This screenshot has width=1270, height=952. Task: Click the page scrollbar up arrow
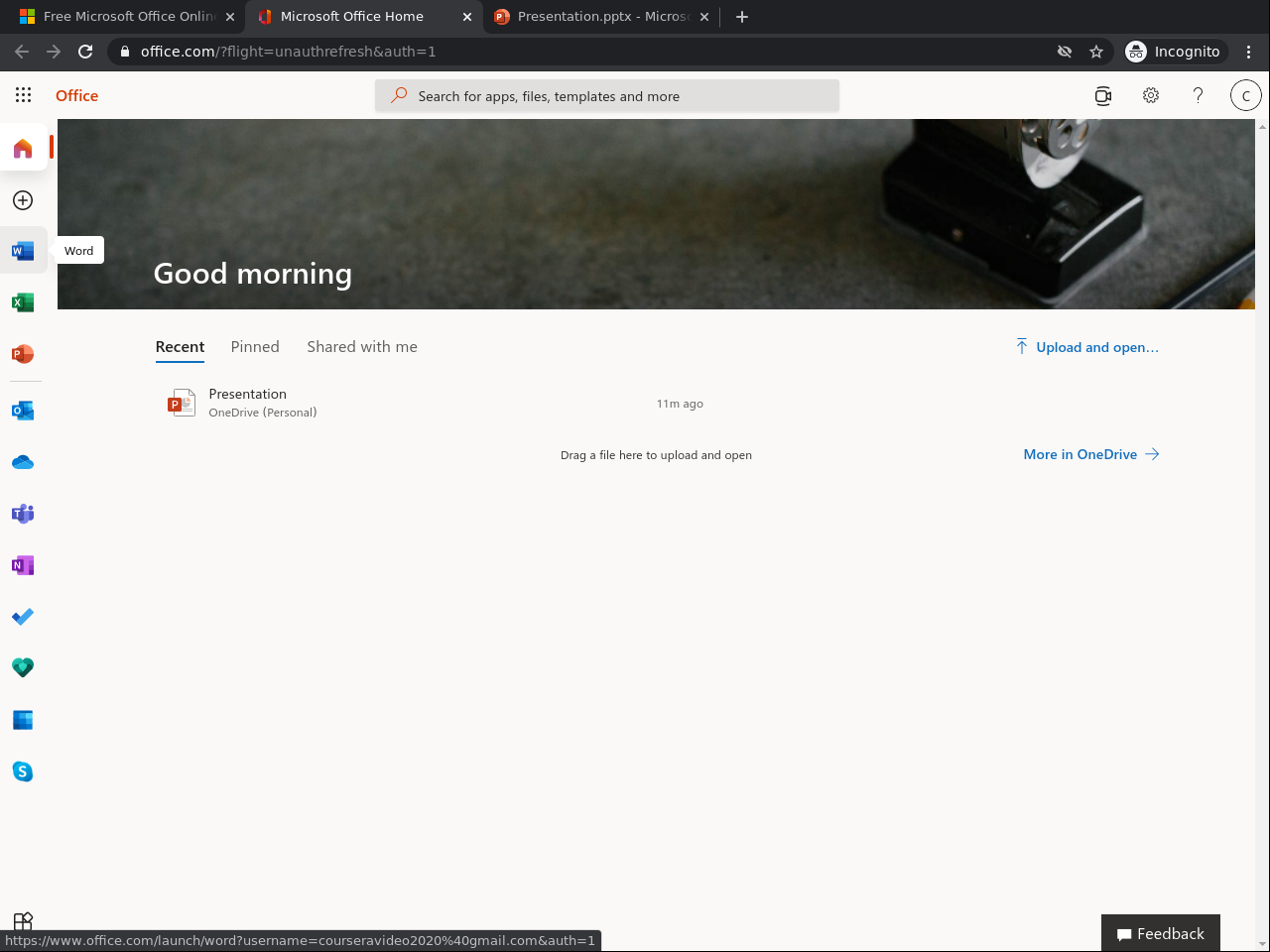[1262, 126]
